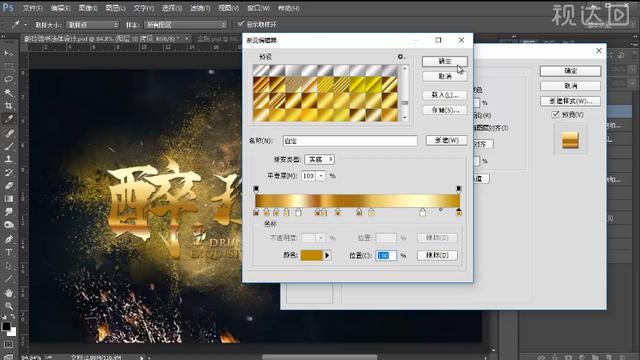Select the Crop tool
Screen dimensions: 640x360
coord(8,106)
